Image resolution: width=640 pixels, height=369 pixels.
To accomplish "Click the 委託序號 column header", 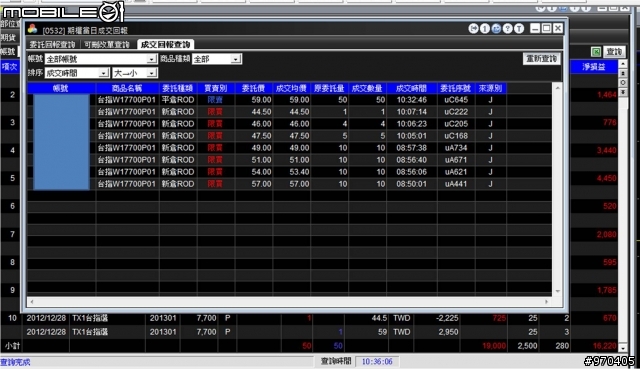I will [456, 88].
